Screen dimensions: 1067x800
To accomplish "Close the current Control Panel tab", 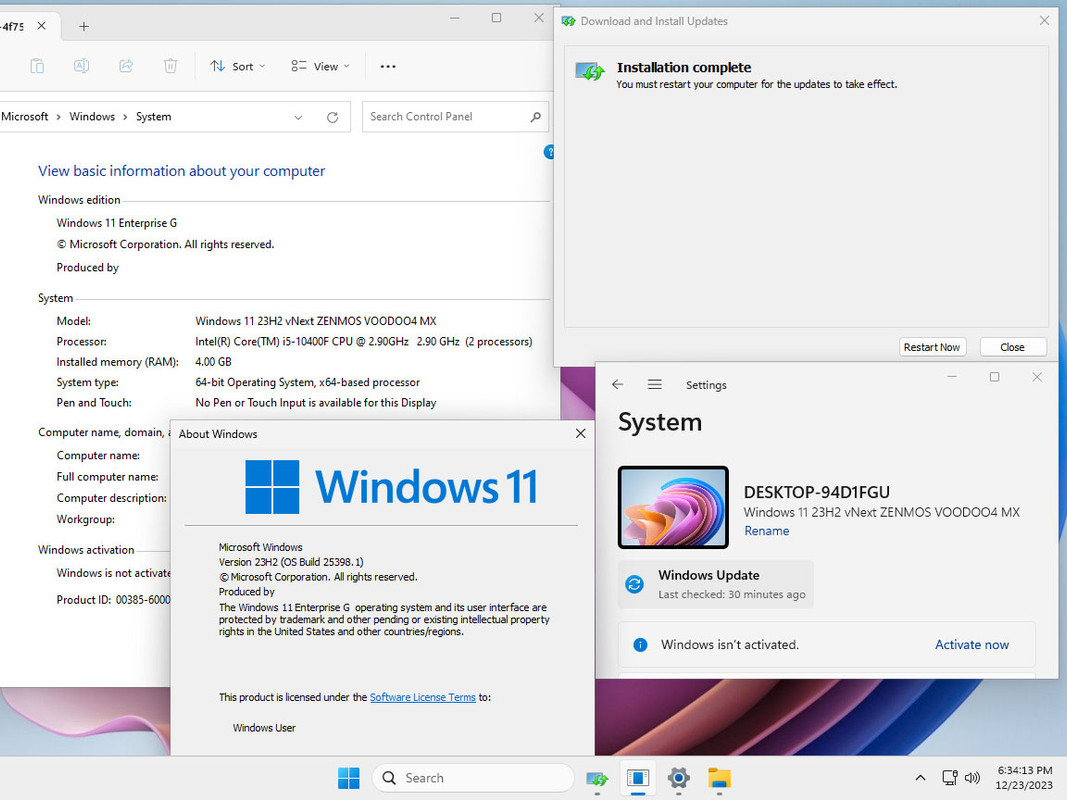I will [42, 26].
